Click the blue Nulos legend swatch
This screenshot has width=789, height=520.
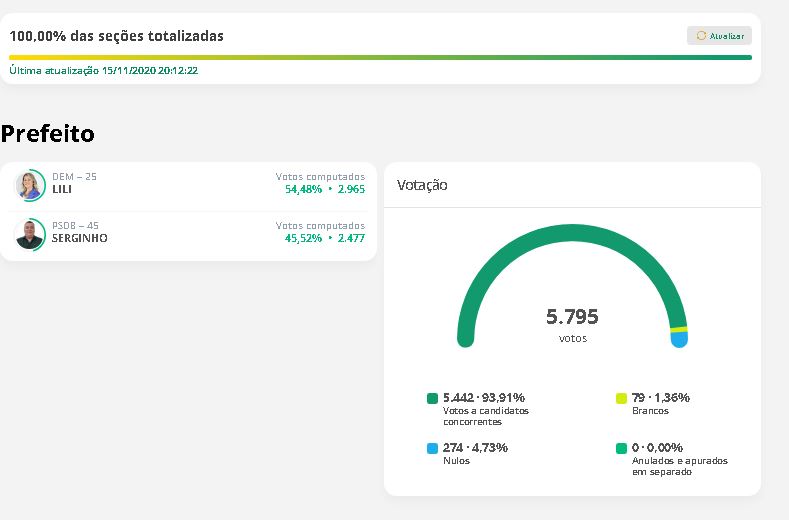pos(432,448)
